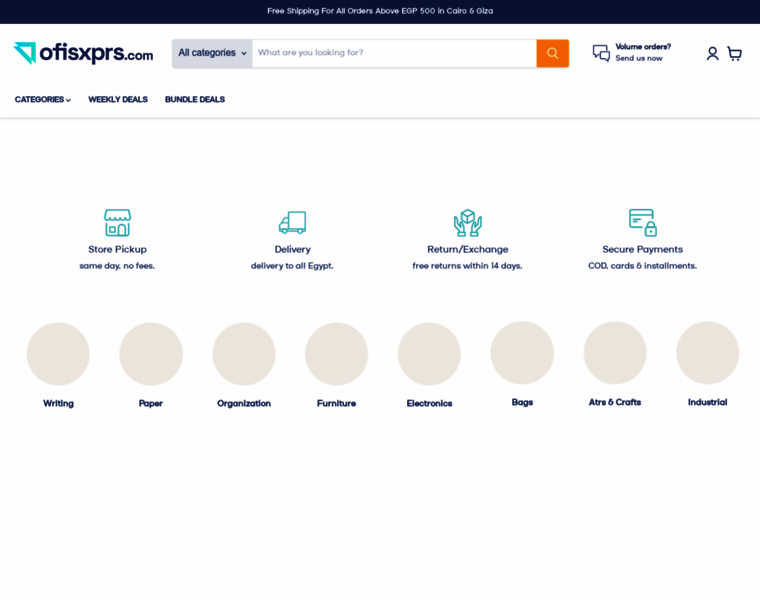This screenshot has height=600, width=760.
Task: Select the Paper category circle
Action: (151, 354)
